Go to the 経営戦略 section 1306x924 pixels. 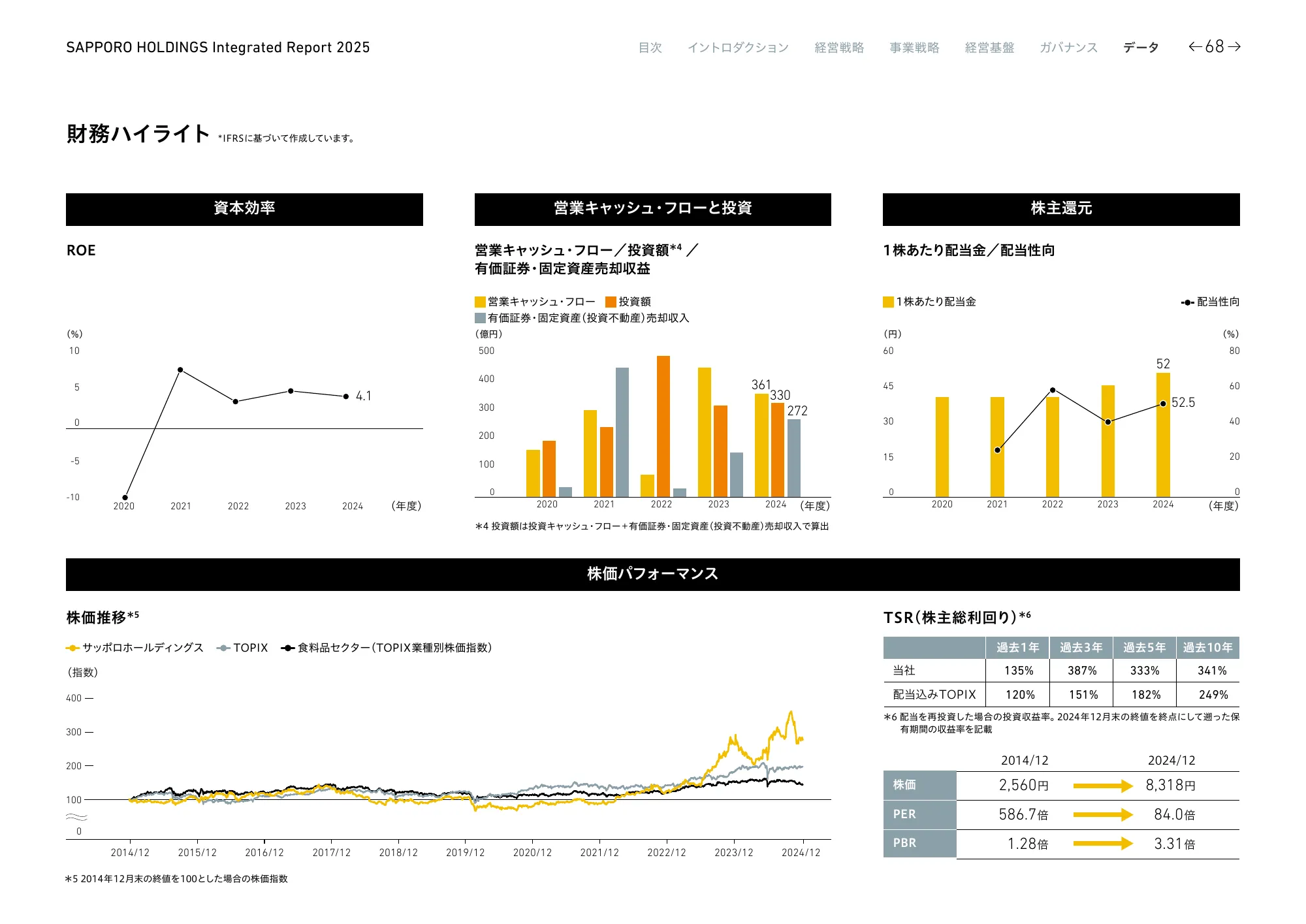coord(839,48)
